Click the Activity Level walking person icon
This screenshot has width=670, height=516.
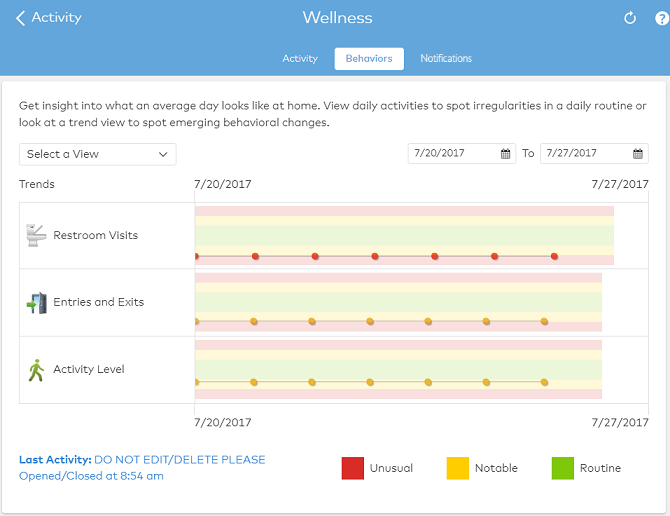click(x=36, y=370)
